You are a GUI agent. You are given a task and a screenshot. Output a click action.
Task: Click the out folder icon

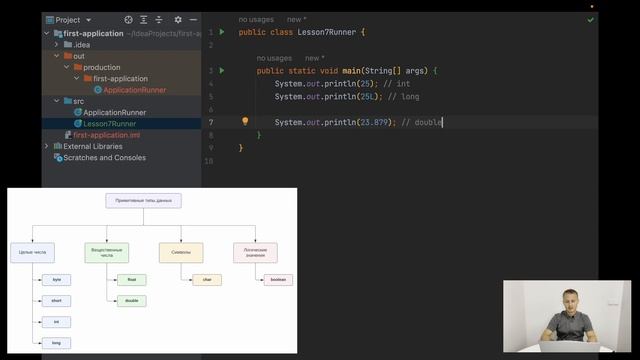click(x=68, y=56)
